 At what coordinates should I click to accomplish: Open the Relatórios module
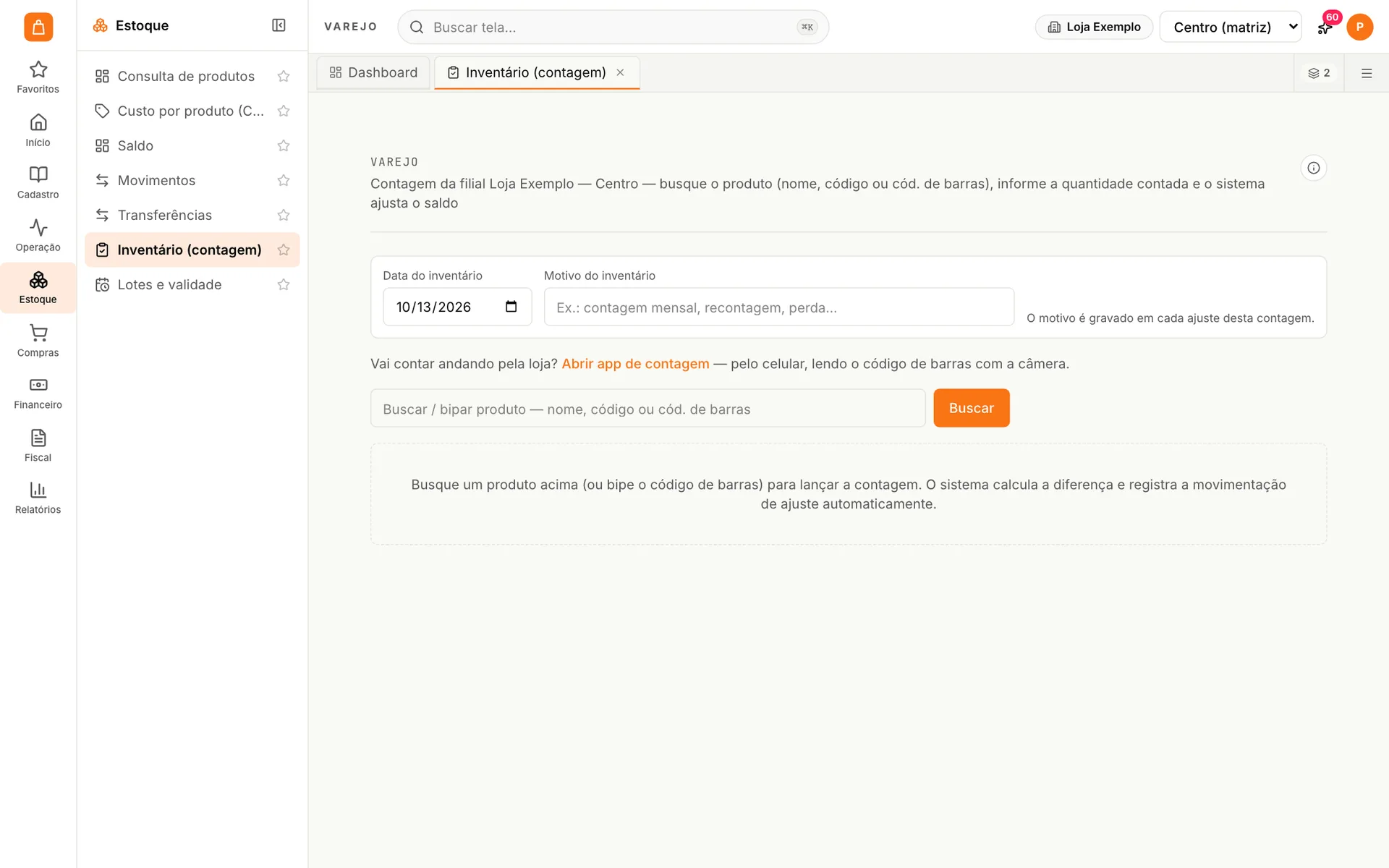pos(38,498)
